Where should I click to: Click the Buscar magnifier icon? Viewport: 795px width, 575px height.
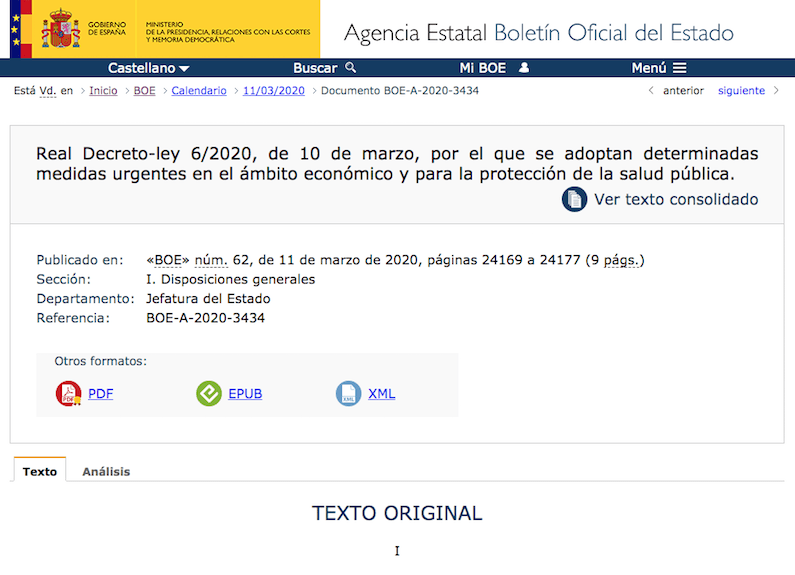click(350, 67)
